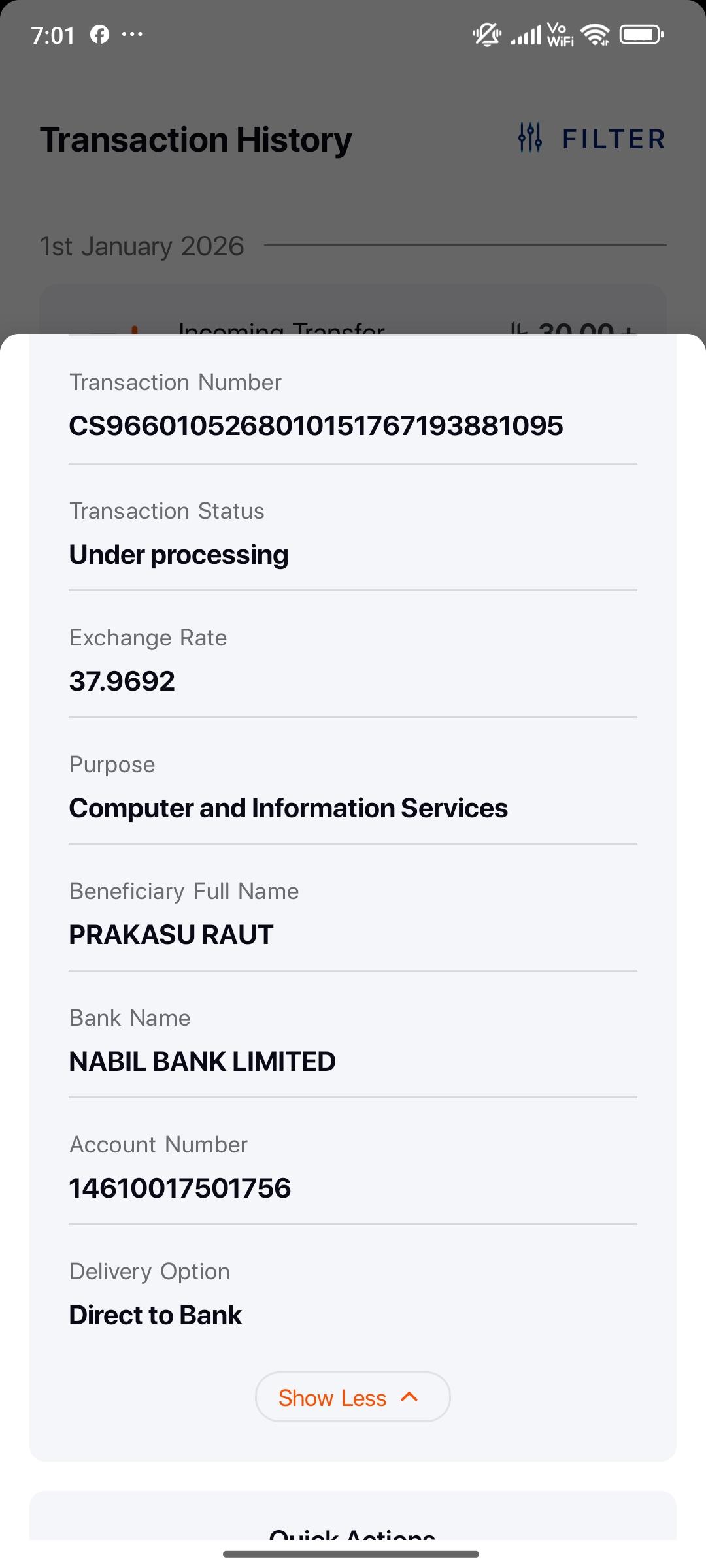This screenshot has width=706, height=1568.
Task: Tap the account number 14610017501756
Action: 180,1188
